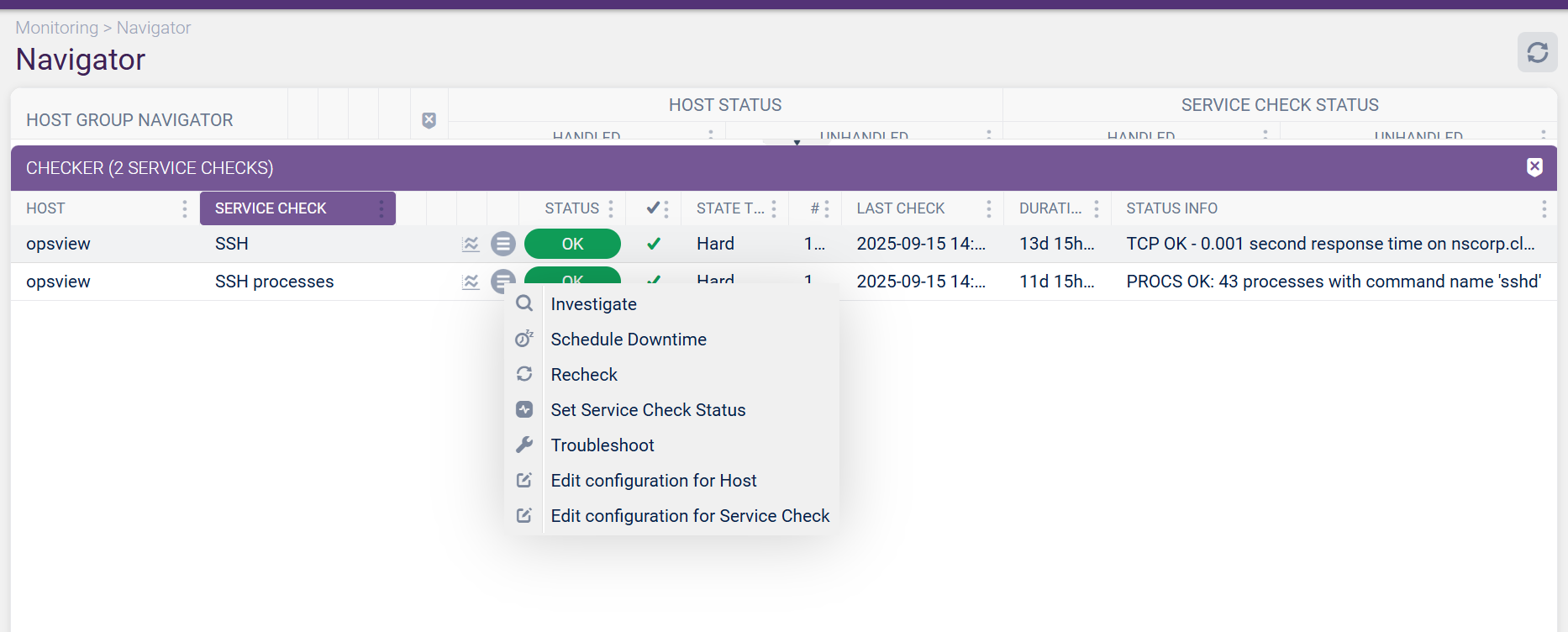Viewport: 1568px width, 632px height.
Task: Close the Host Group Navigator panel
Action: (429, 120)
